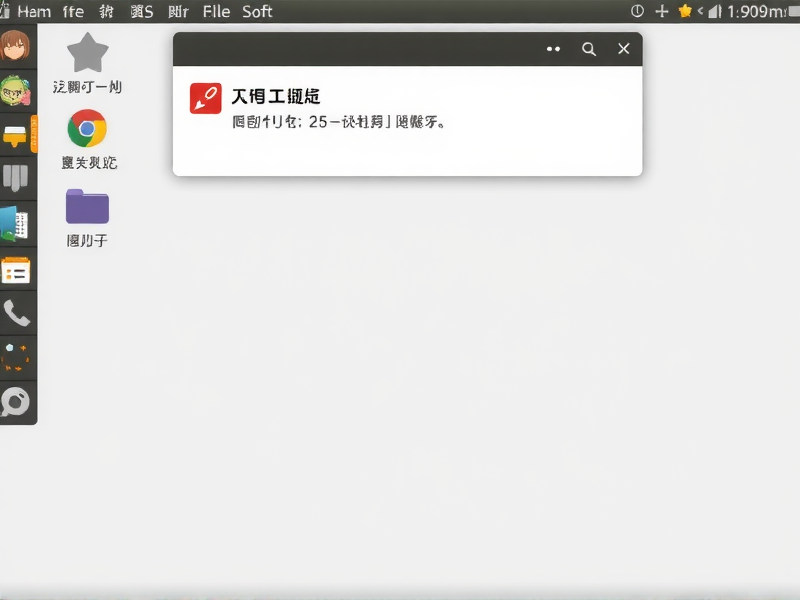
Task: Open the Ham menu in the menu bar
Action: [x=33, y=11]
